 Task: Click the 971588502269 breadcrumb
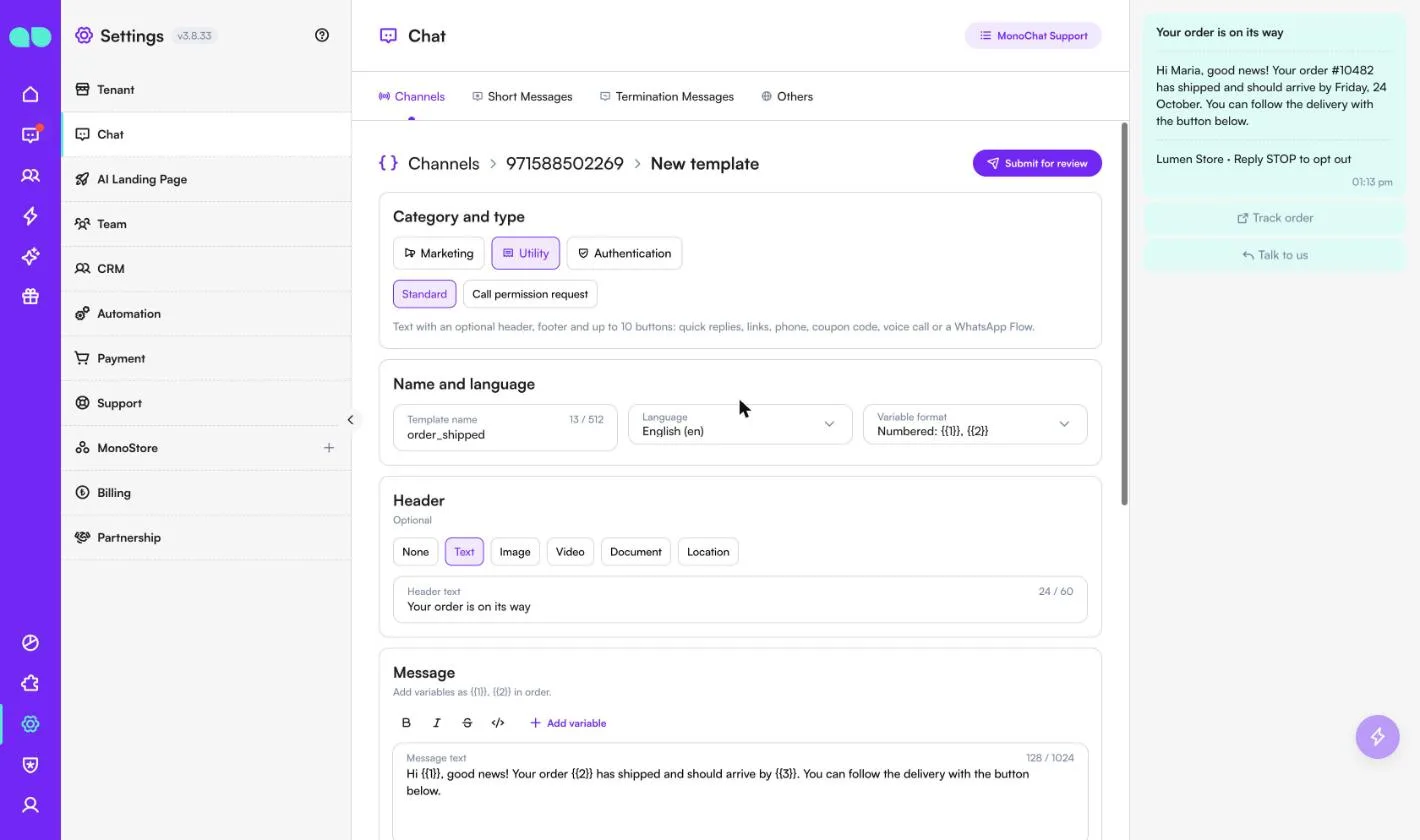tap(565, 164)
